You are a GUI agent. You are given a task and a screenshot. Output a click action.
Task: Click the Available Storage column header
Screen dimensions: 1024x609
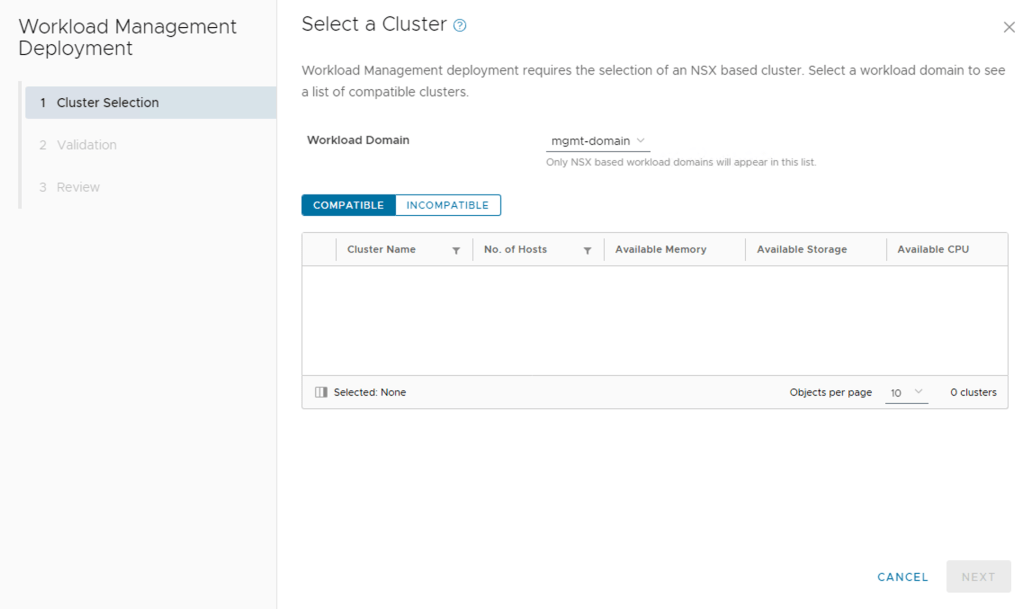coord(801,250)
